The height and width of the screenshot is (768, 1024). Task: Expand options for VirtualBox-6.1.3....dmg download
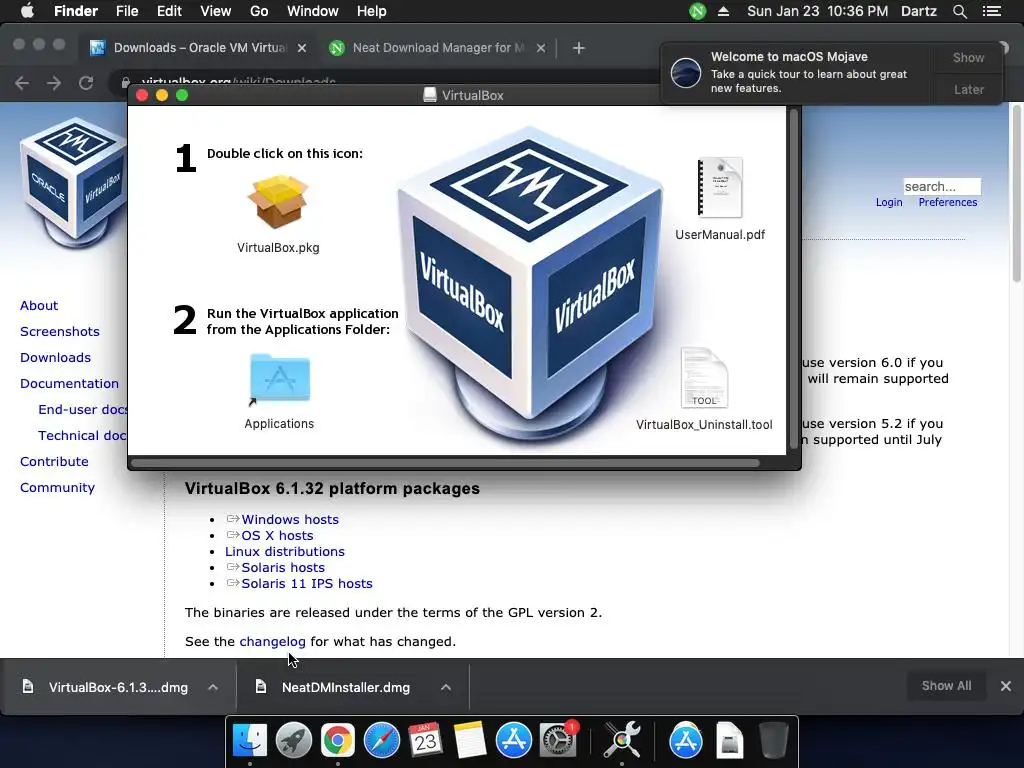point(212,687)
